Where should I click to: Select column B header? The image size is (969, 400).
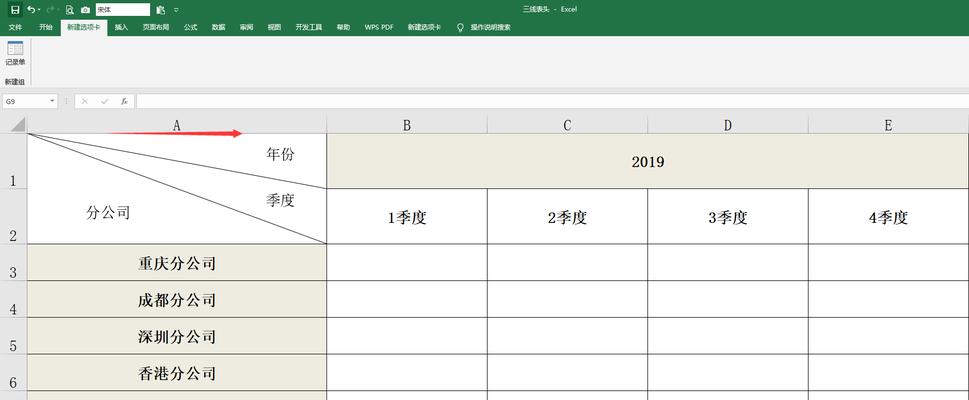pyautogui.click(x=407, y=125)
